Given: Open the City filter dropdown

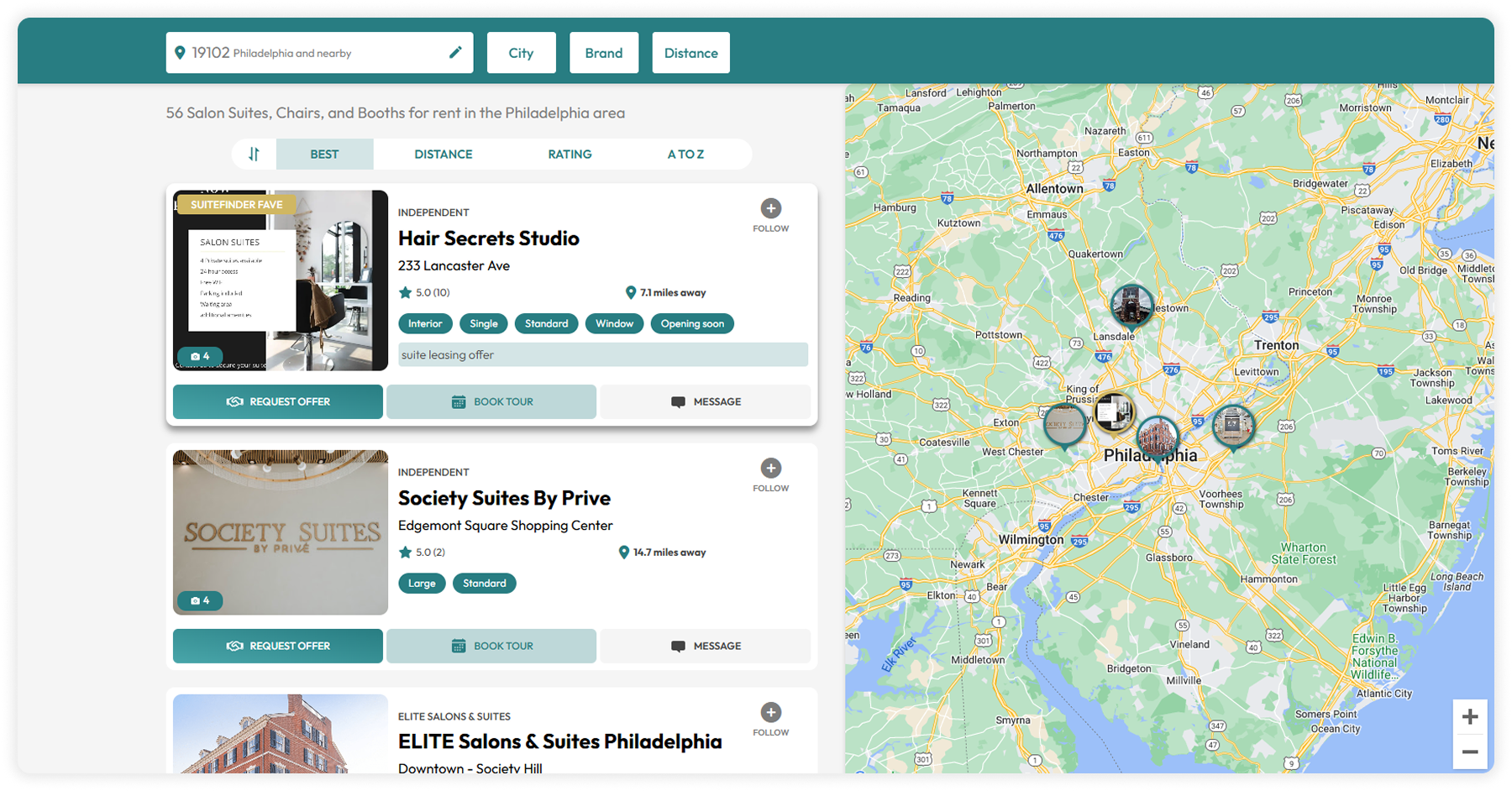Looking at the screenshot, I should [521, 53].
